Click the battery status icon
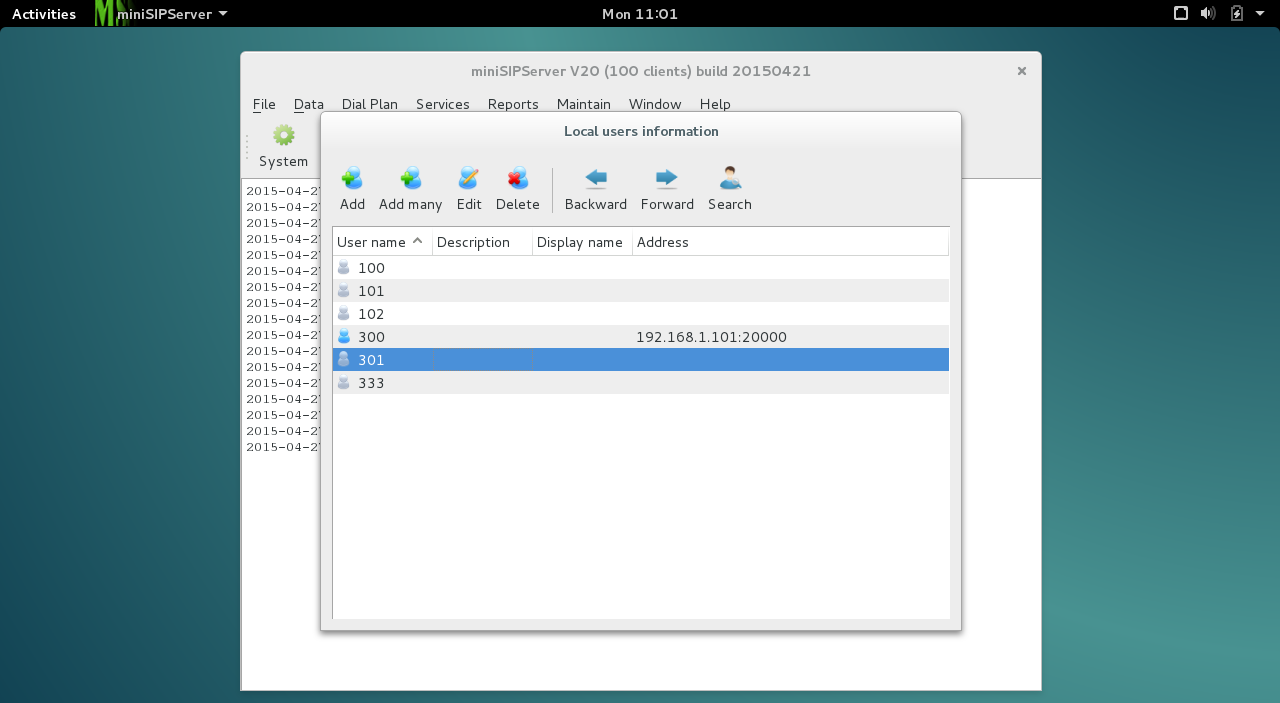The width and height of the screenshot is (1280, 703). [1237, 14]
